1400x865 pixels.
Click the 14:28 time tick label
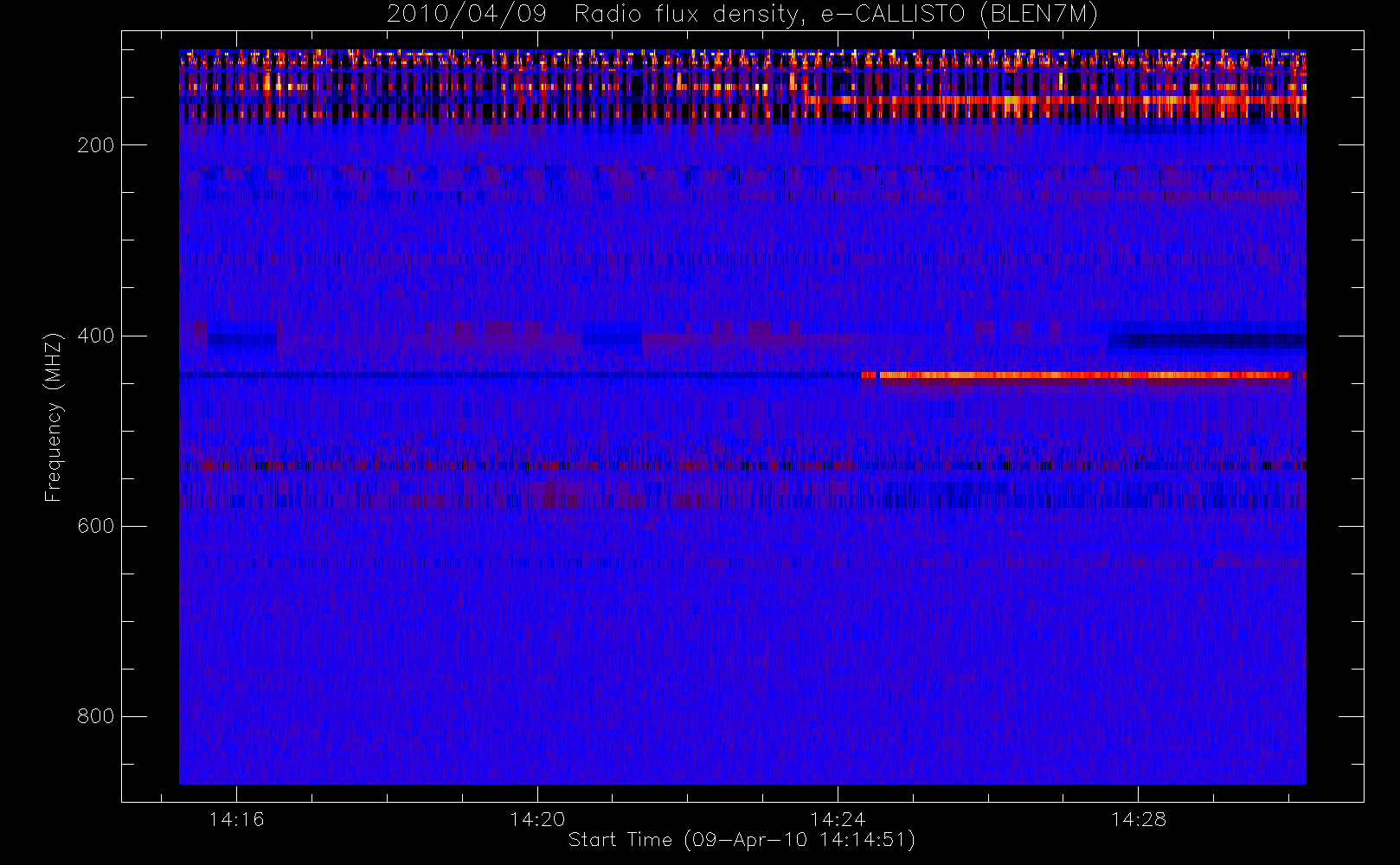pyautogui.click(x=1138, y=818)
